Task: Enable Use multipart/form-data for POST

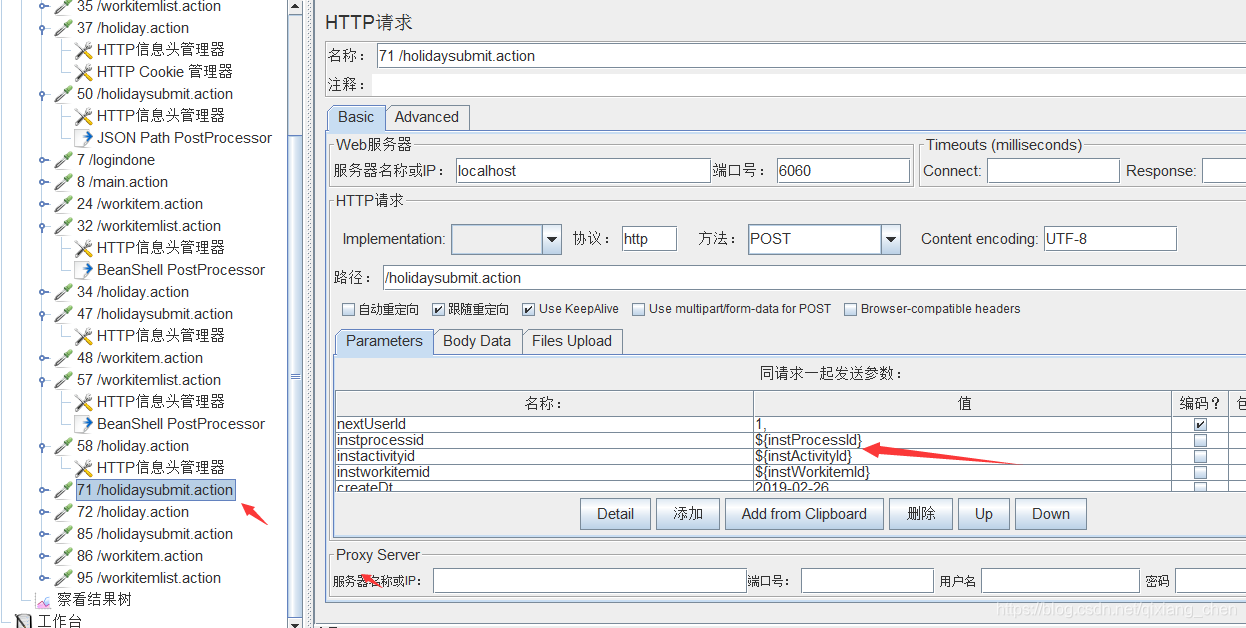Action: pyautogui.click(x=639, y=309)
